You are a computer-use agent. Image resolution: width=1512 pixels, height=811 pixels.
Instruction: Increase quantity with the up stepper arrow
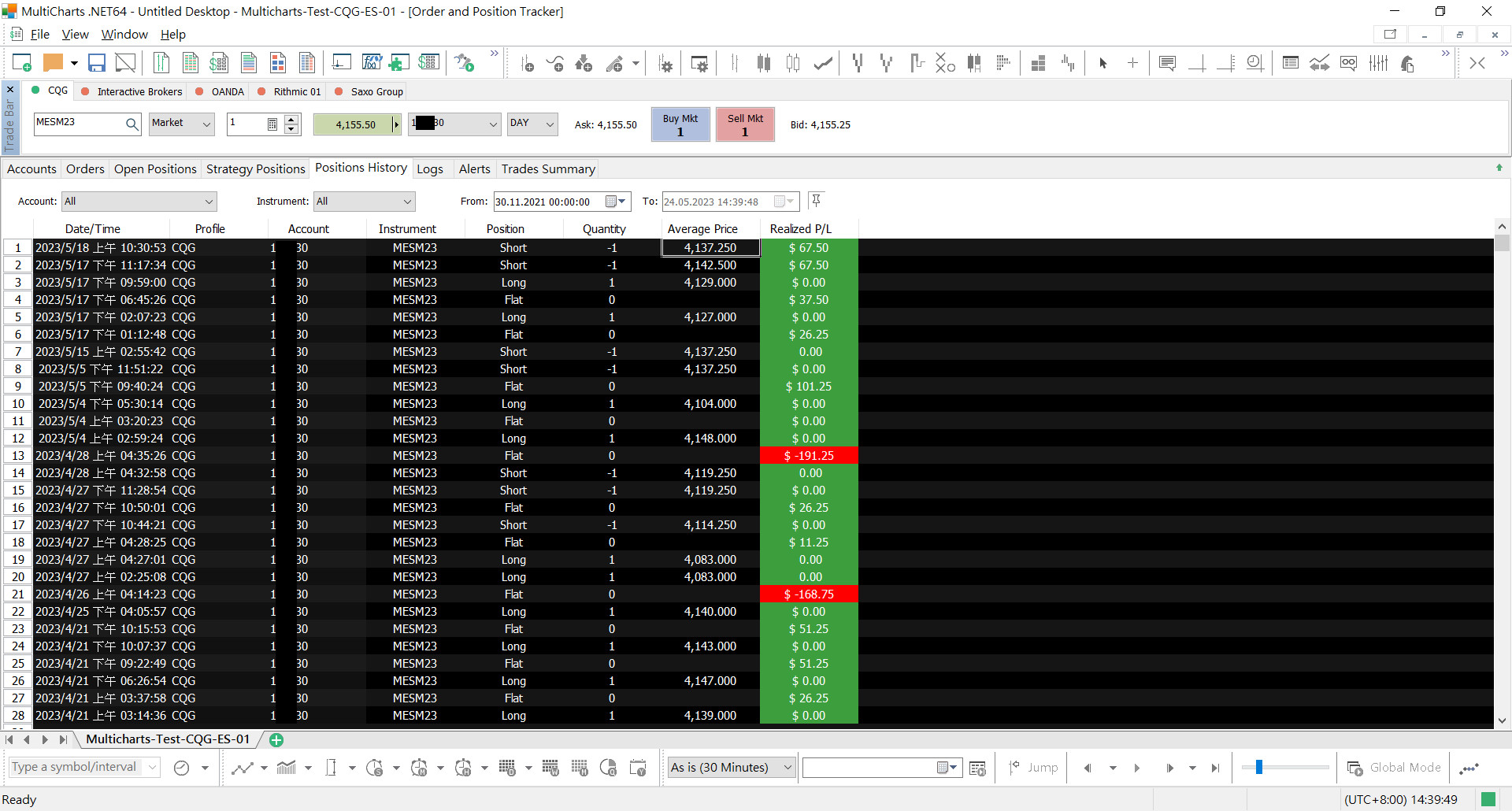click(x=291, y=120)
